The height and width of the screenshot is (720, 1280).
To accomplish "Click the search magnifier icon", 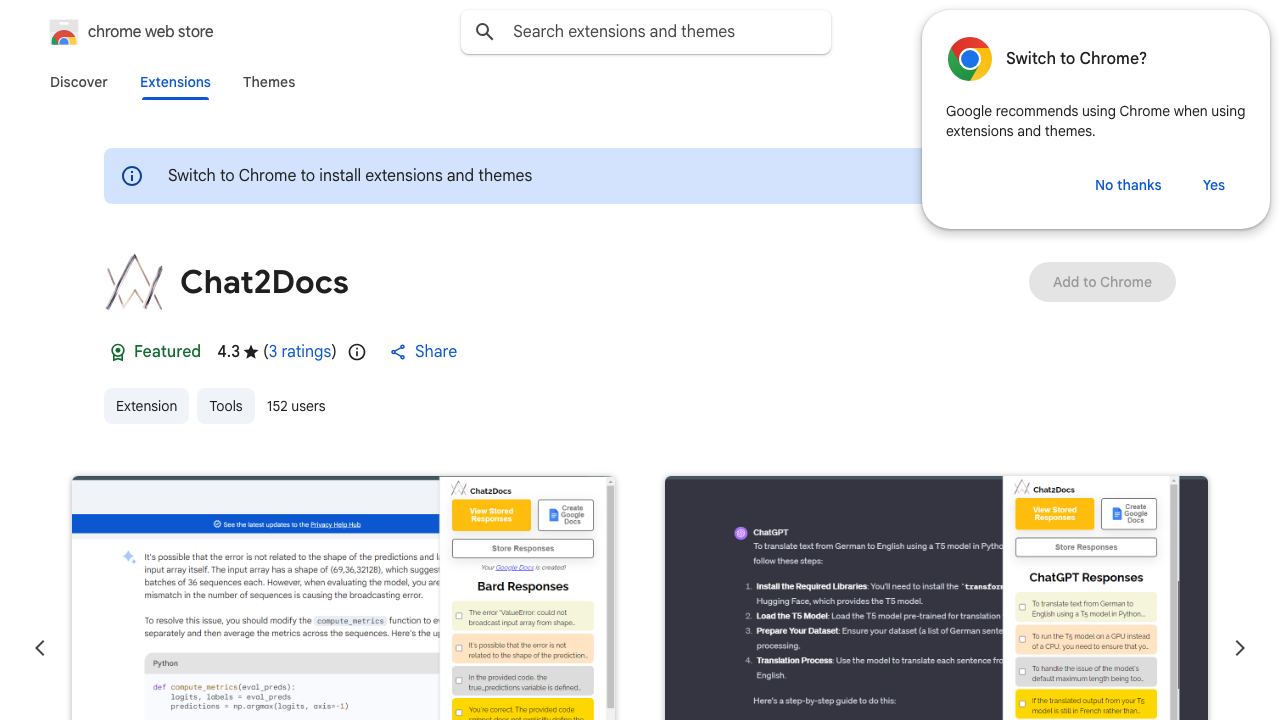I will tap(485, 32).
